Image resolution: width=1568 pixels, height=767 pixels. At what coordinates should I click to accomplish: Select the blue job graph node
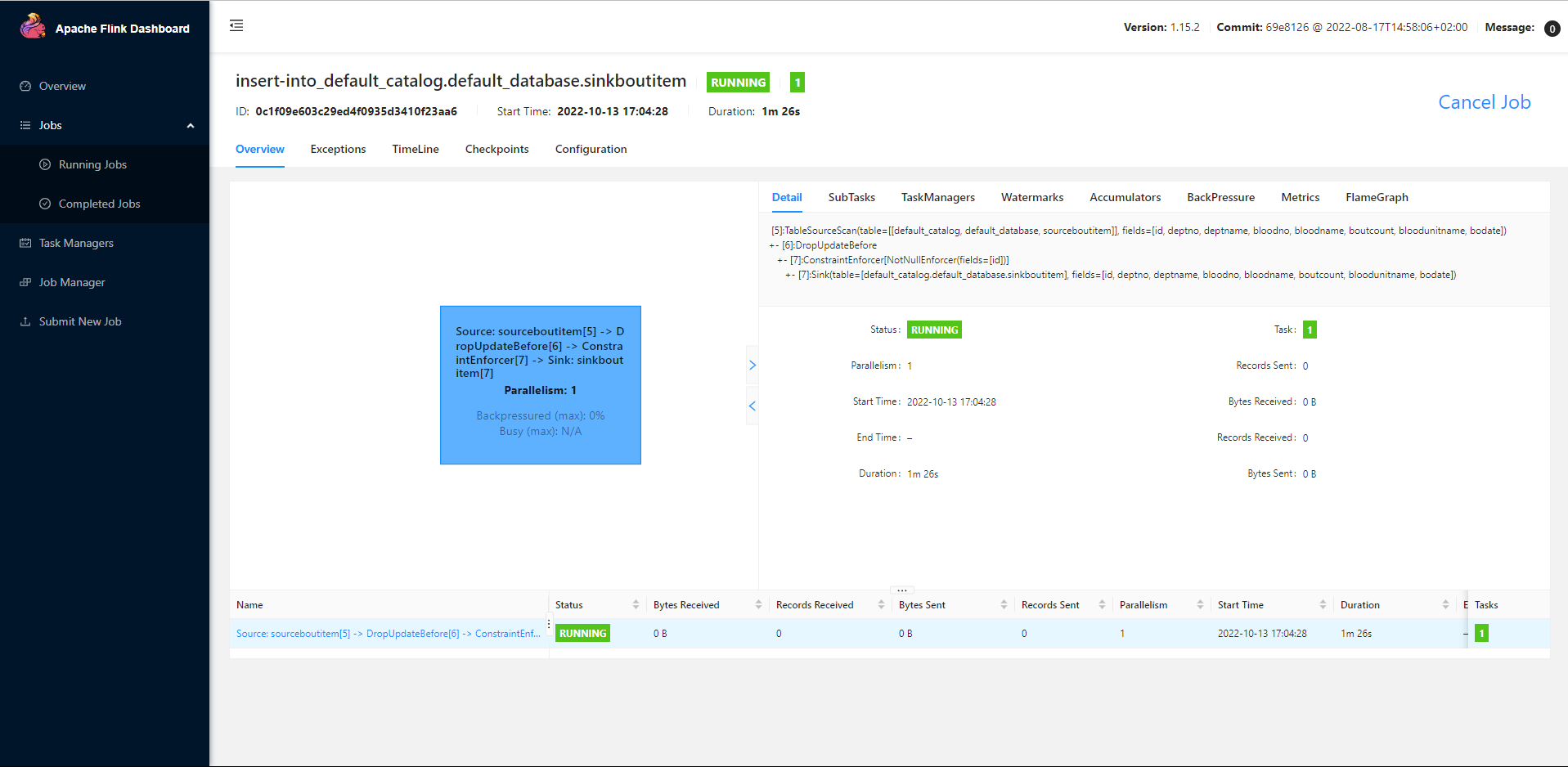coord(541,385)
